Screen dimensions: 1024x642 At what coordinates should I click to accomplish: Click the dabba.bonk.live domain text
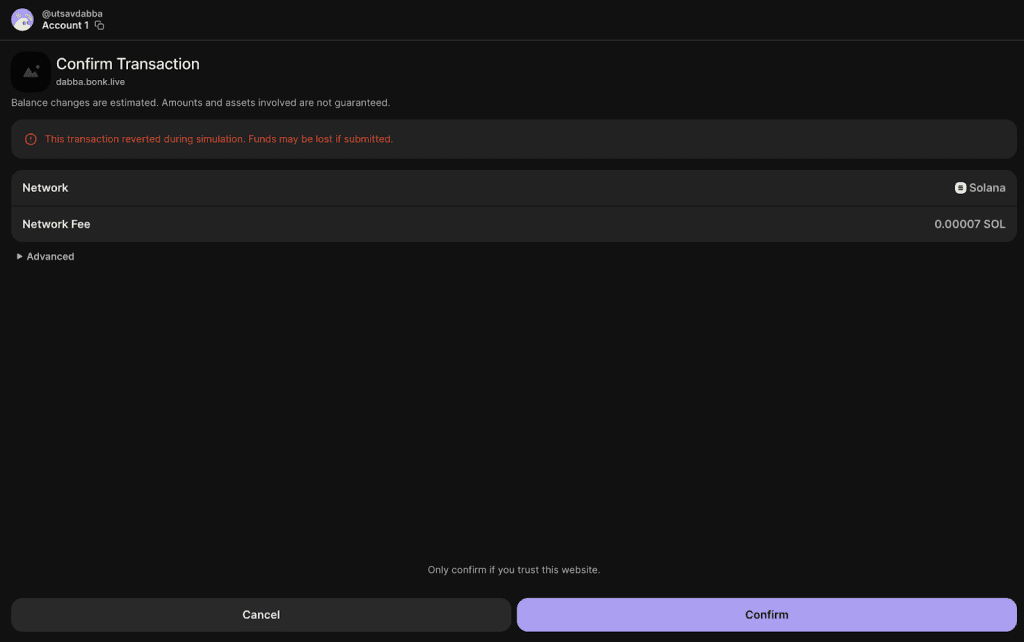(90, 82)
